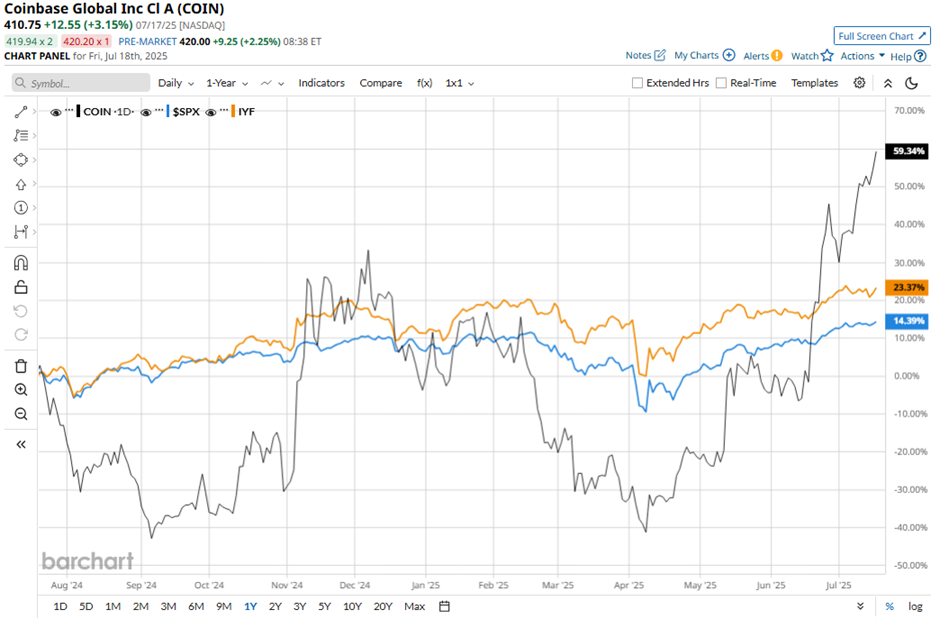
Task: Open chart settings gear
Action: coord(859,83)
